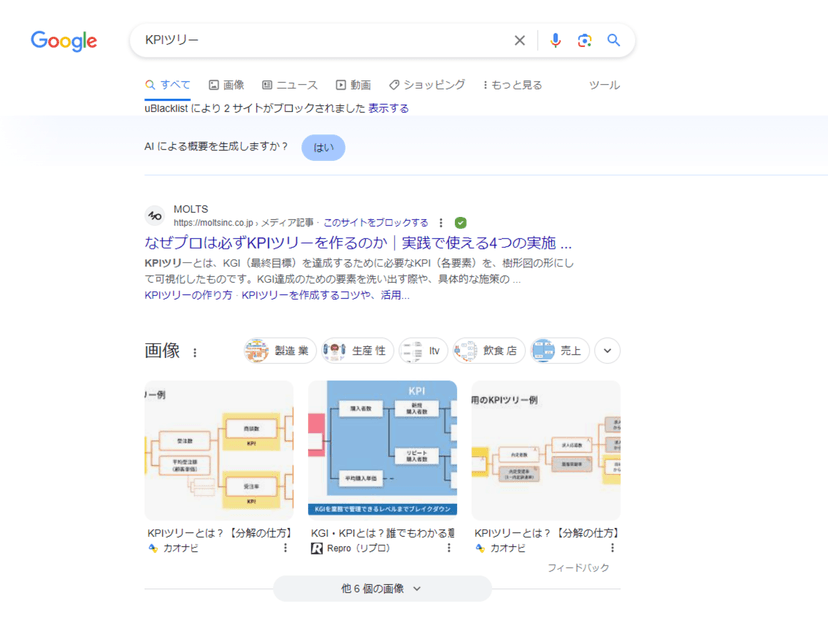Select the 製造業 image filter chip

coord(280,351)
